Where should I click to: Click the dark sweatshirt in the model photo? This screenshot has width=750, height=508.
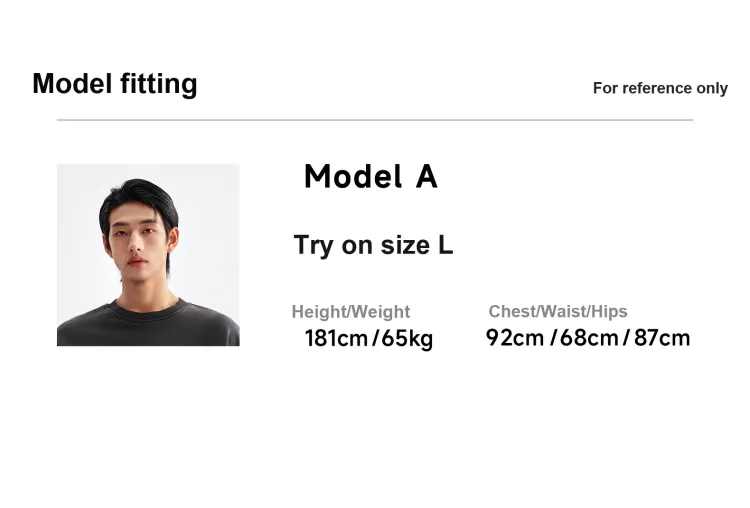tap(148, 325)
